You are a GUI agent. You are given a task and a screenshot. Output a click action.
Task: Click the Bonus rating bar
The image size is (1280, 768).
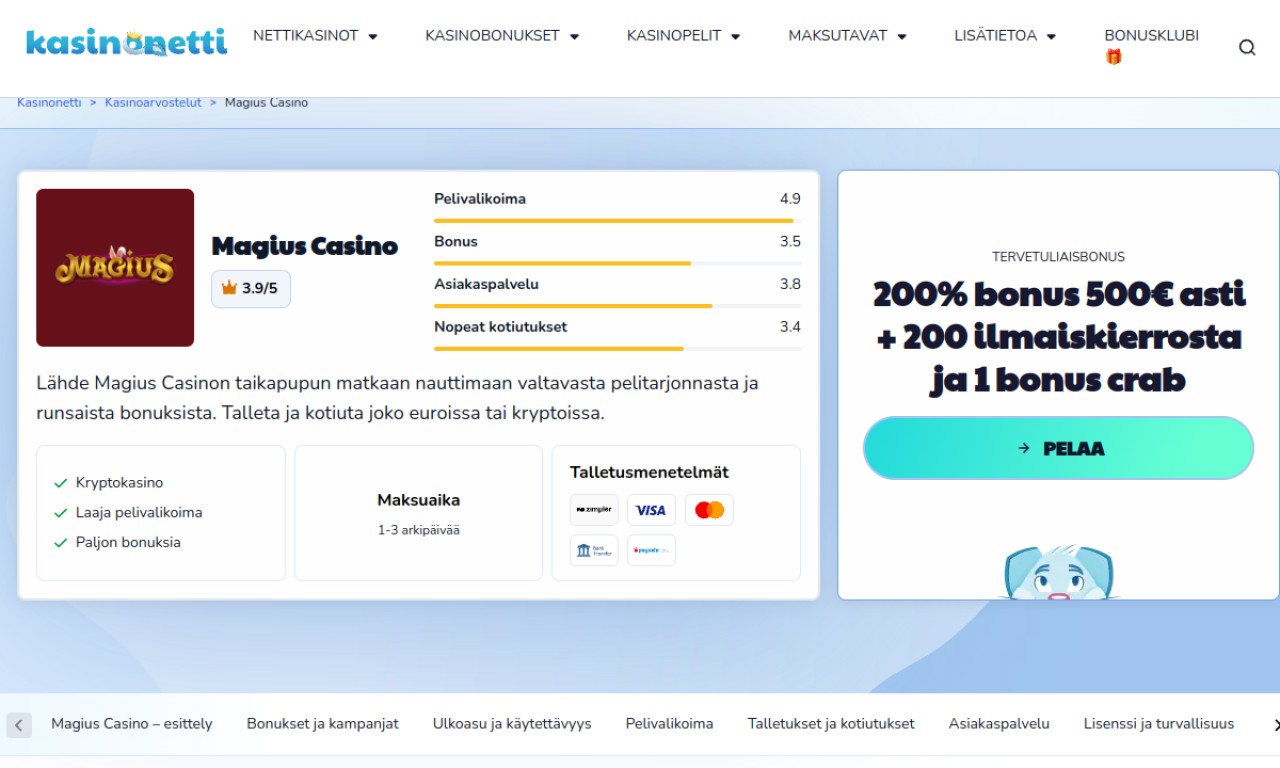(617, 263)
